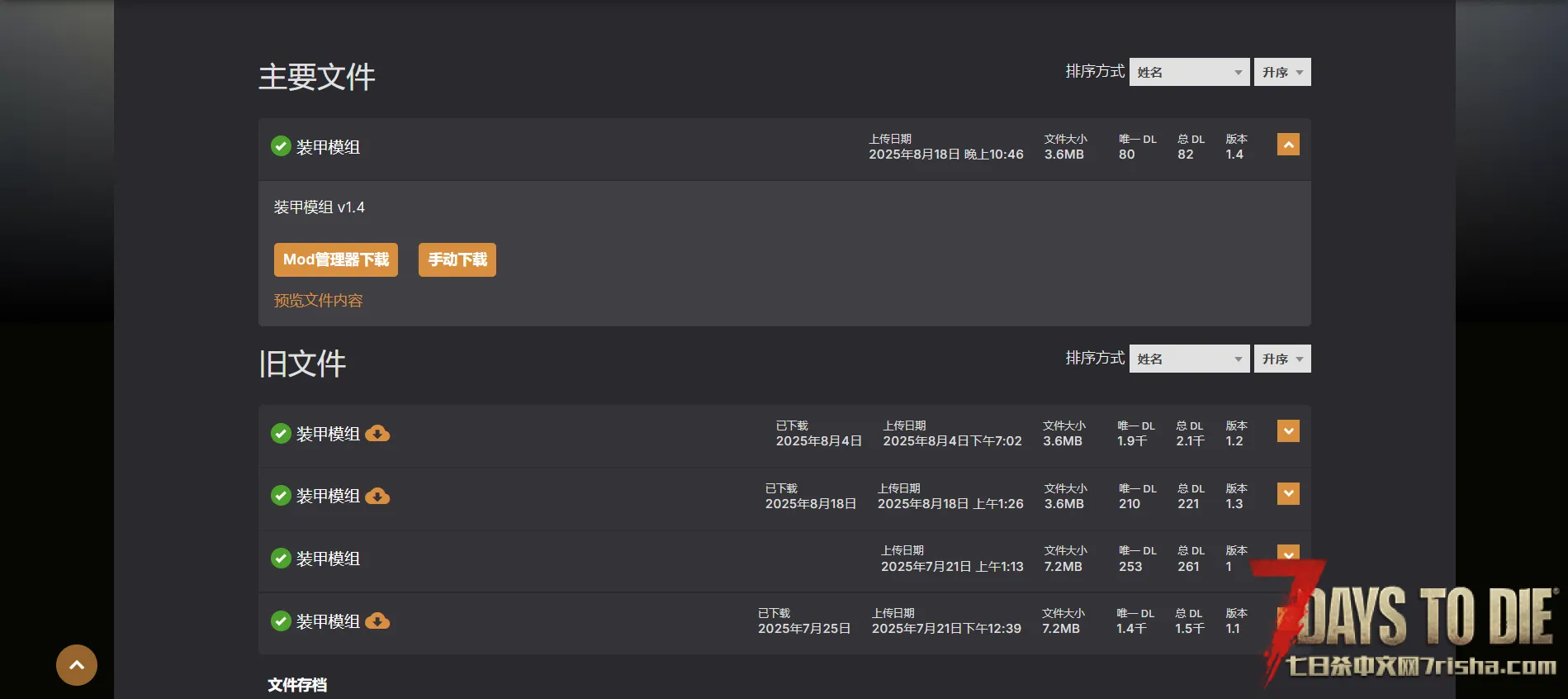Image resolution: width=1568 pixels, height=699 pixels.
Task: Click the 文件存档 heading
Action: (297, 685)
